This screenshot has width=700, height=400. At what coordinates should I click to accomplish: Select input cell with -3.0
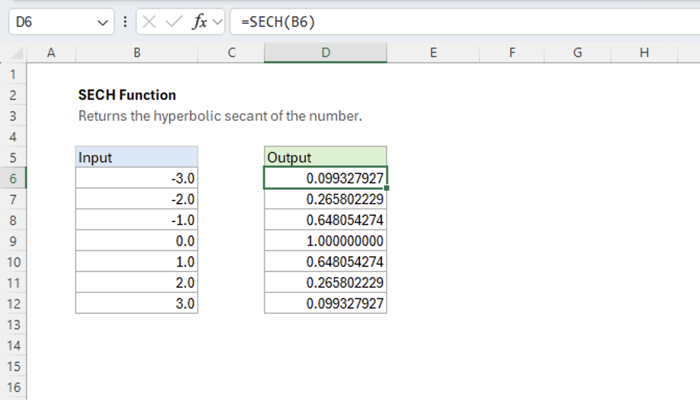[137, 178]
